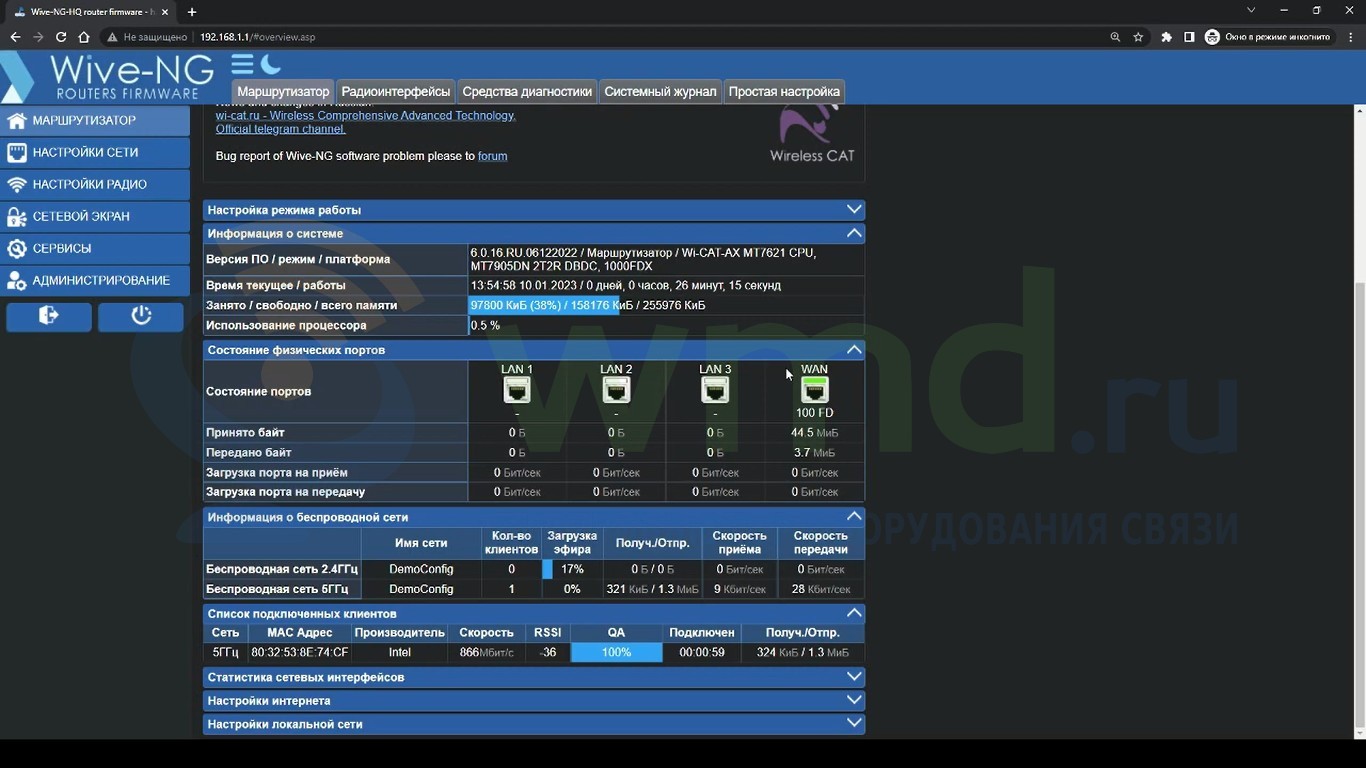This screenshot has height=768, width=1366.
Task: Open the Системный журнал tab
Action: click(x=660, y=91)
